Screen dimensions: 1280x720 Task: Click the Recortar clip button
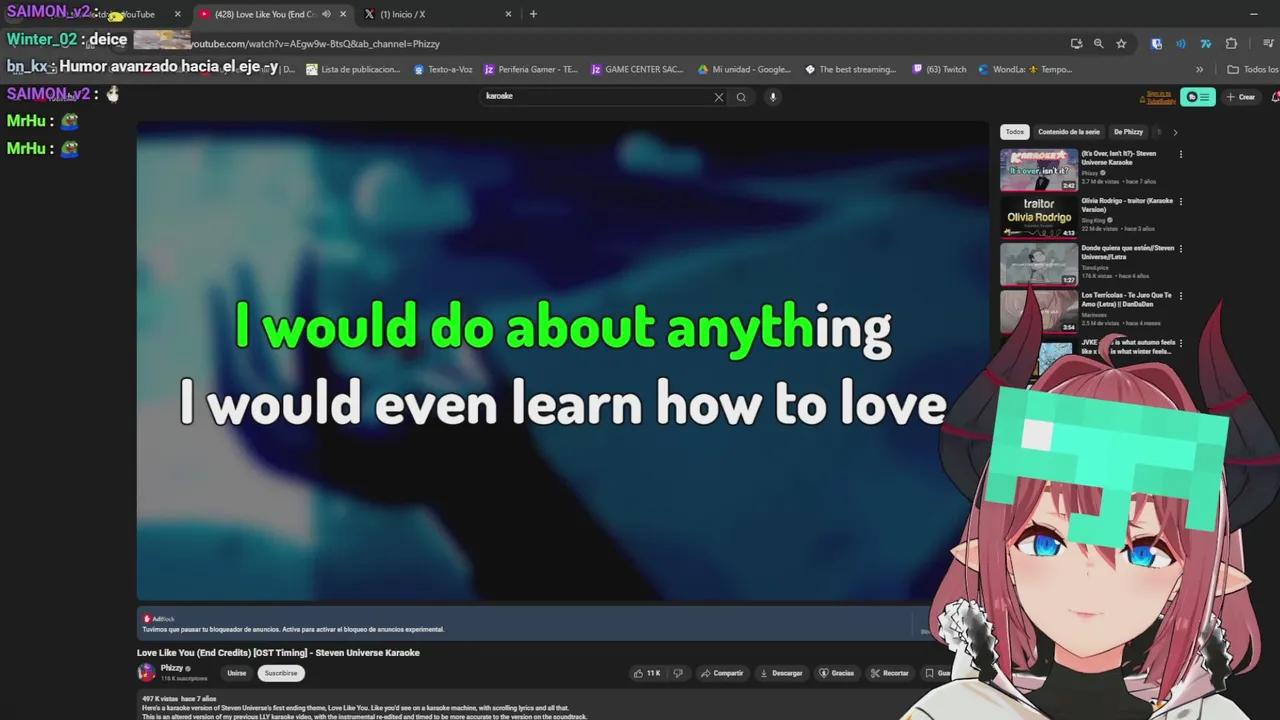point(890,673)
